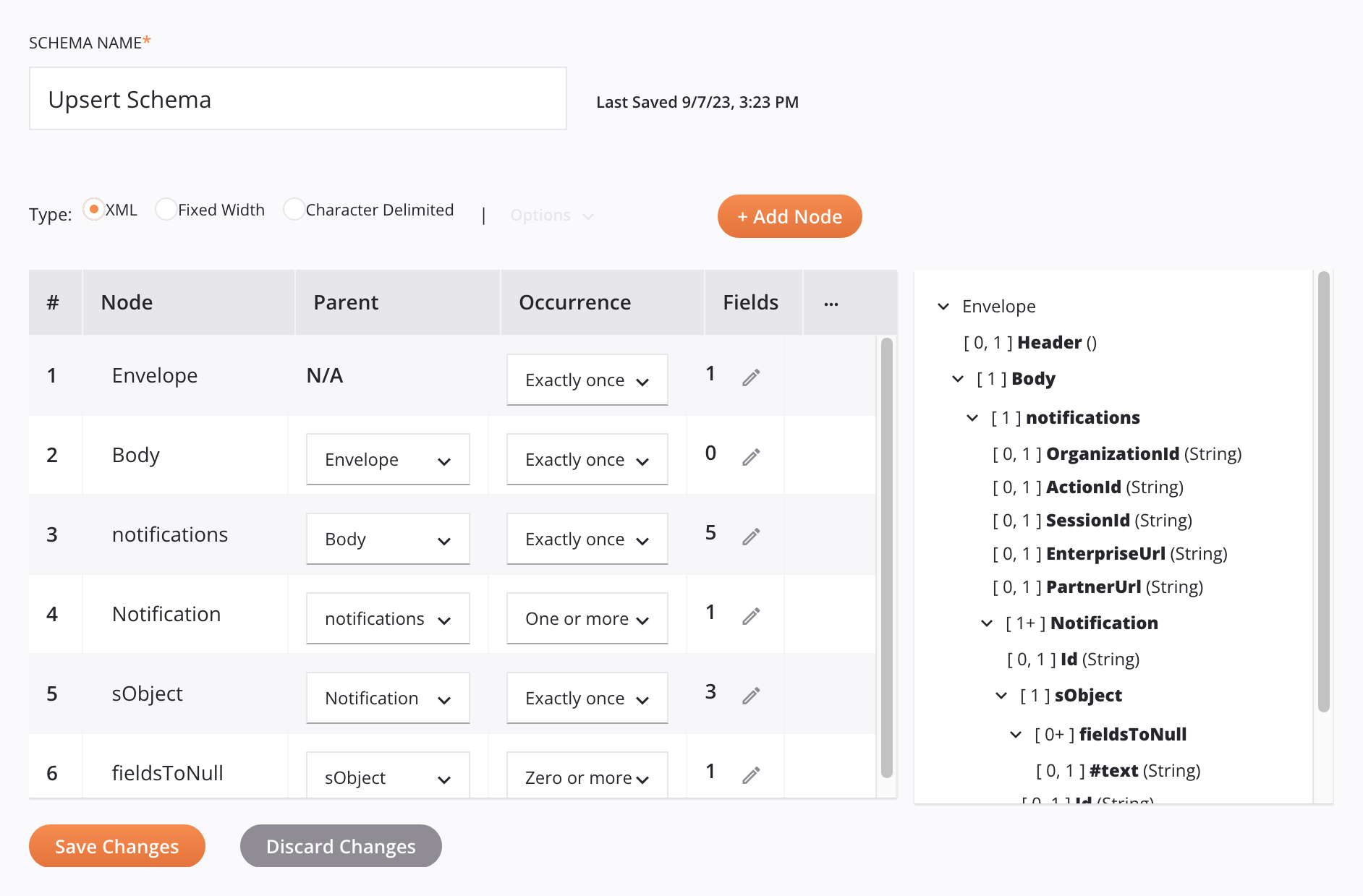Open the Options menu
Screen dimensions: 1363x896
coord(551,216)
